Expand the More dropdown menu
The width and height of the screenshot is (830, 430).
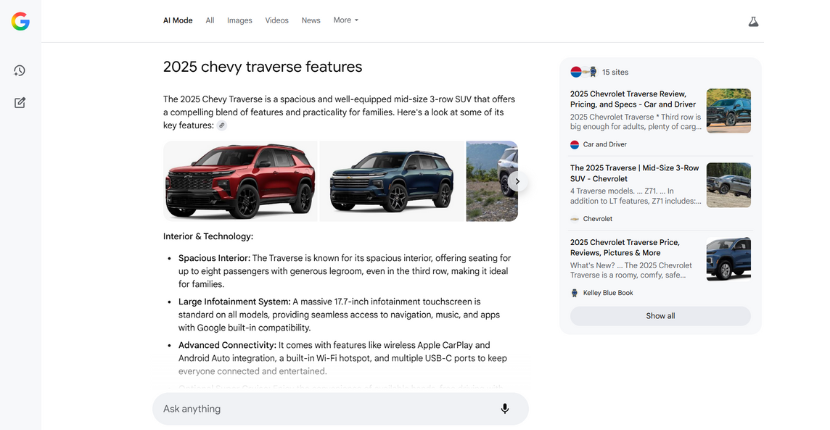point(346,20)
